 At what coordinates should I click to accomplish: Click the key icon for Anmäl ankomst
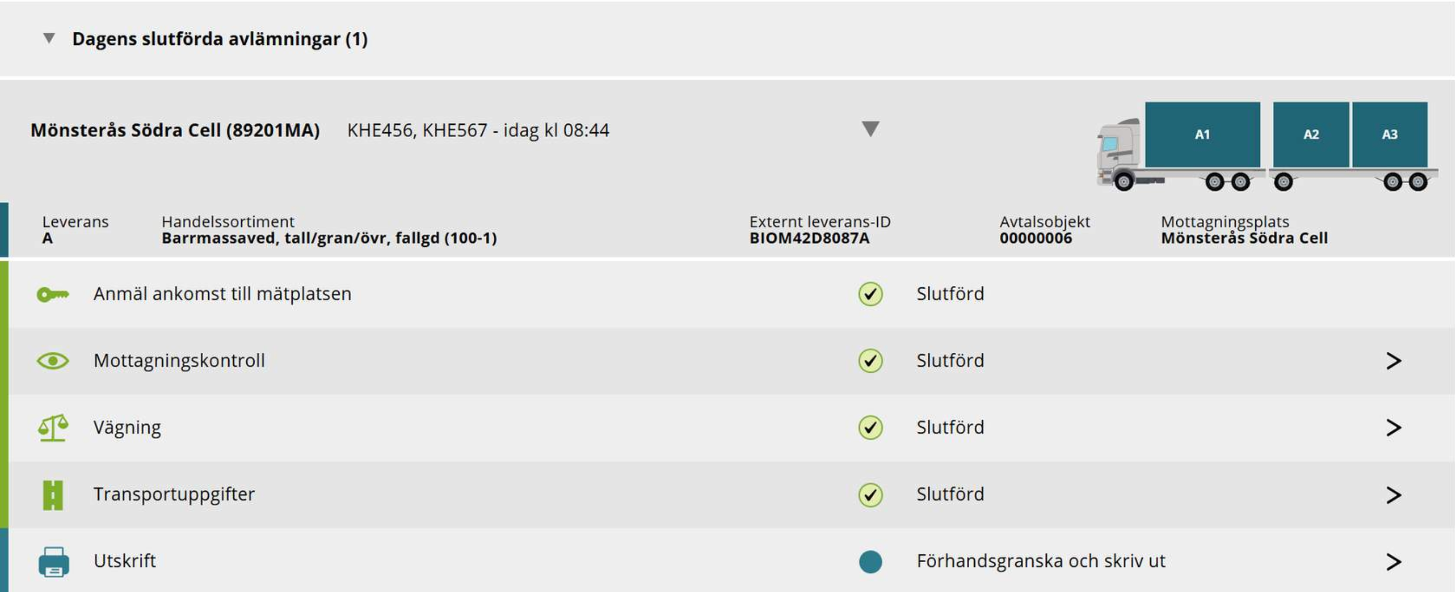point(53,294)
